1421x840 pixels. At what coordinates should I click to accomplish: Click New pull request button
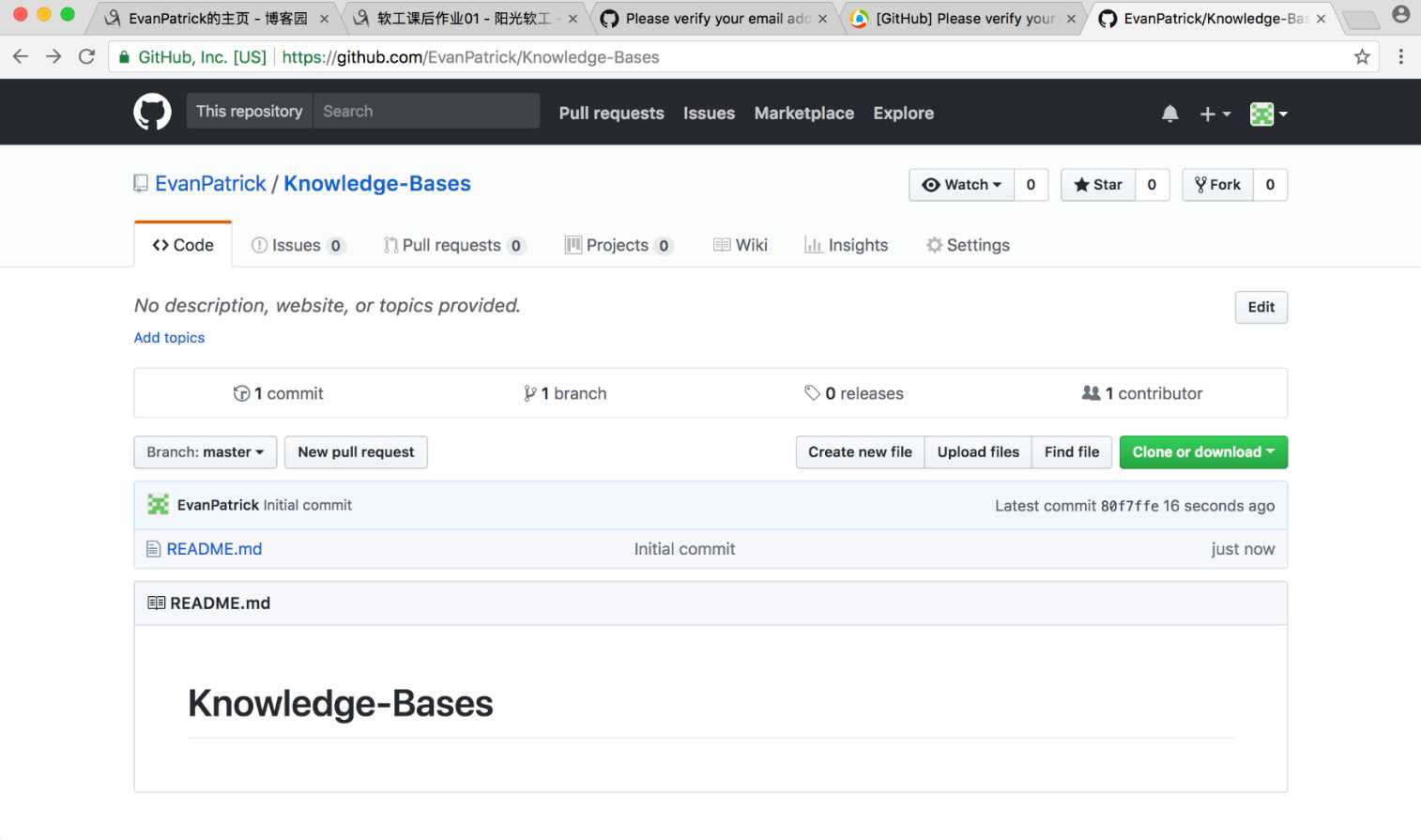356,452
